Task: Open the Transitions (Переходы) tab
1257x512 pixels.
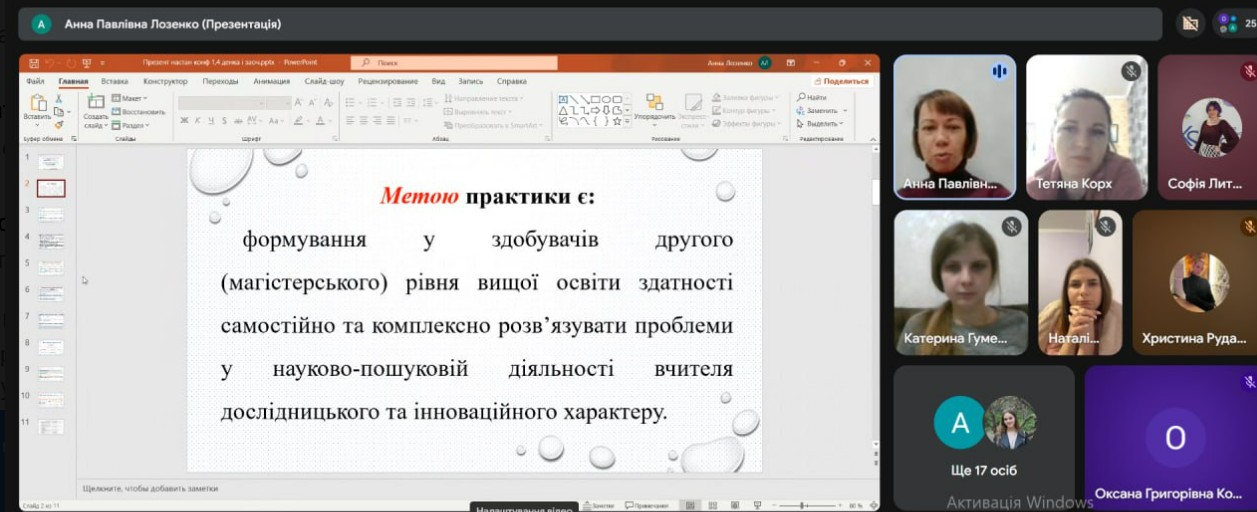Action: click(220, 81)
